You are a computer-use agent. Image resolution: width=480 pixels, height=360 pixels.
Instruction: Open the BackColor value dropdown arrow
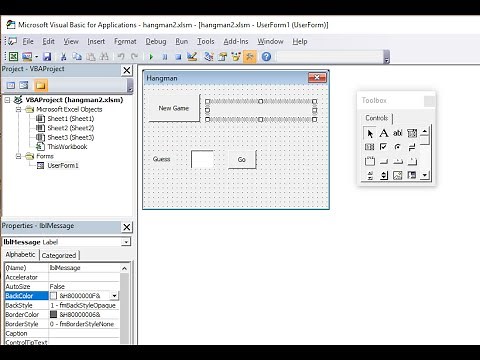click(x=114, y=296)
